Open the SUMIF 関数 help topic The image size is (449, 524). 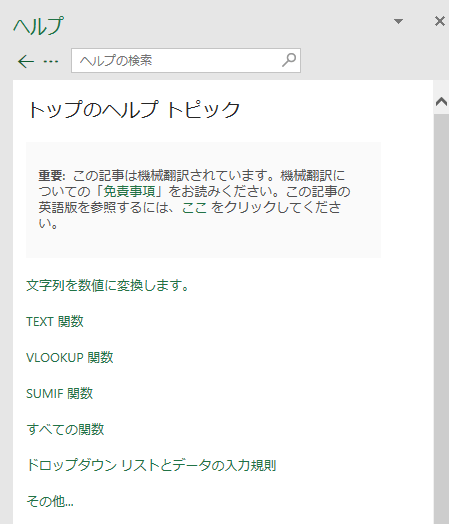[x=59, y=393]
